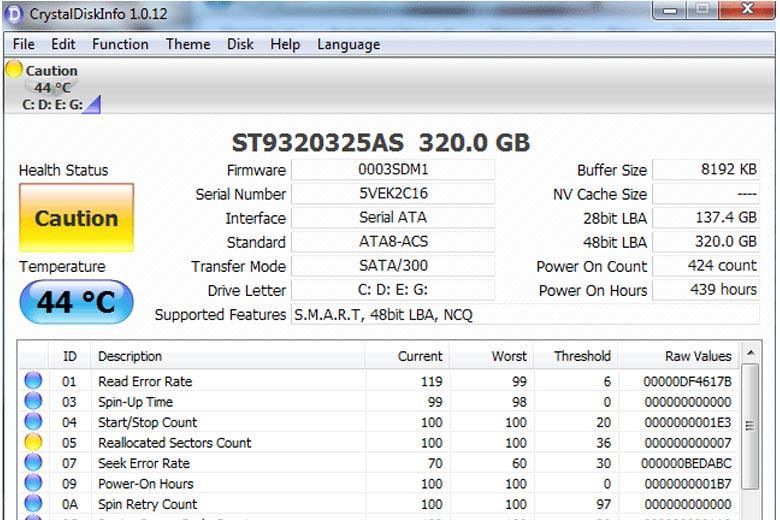Click the 44 °C temperature button

click(x=77, y=302)
